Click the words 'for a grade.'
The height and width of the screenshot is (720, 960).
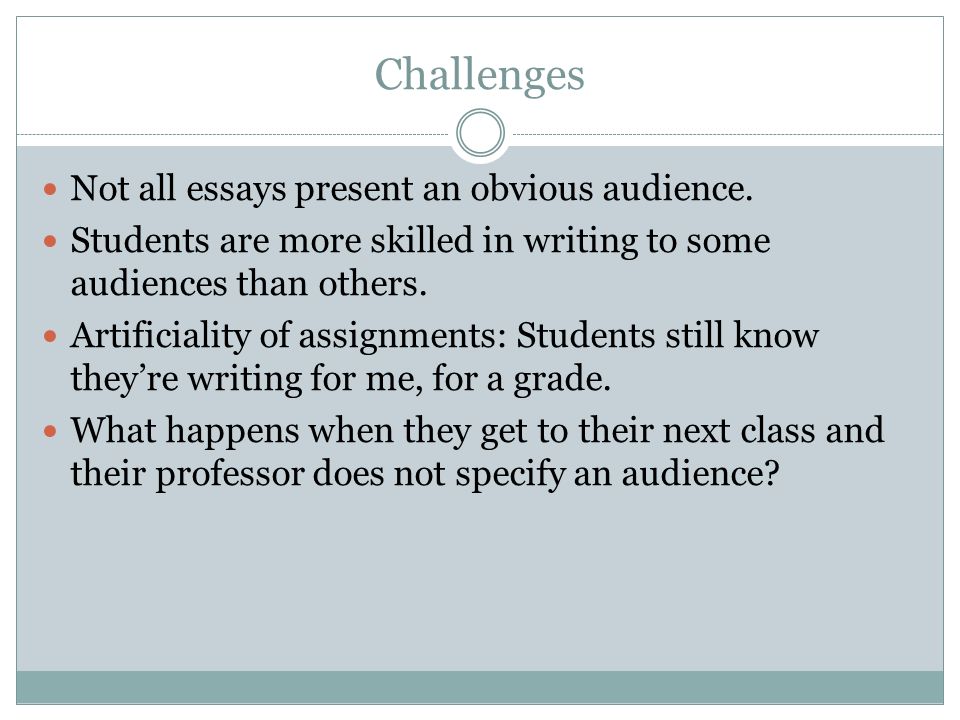point(522,378)
